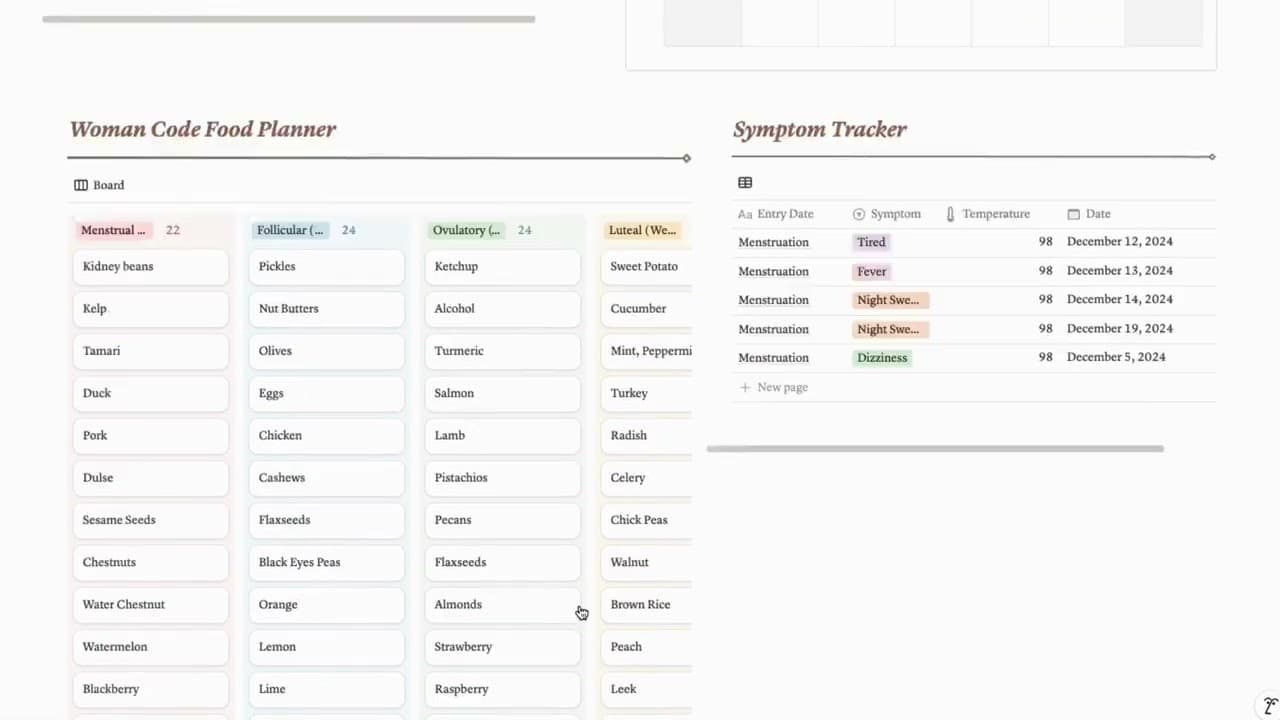The height and width of the screenshot is (720, 1280).
Task: Click the Entry Date column header
Action: pyautogui.click(x=776, y=214)
